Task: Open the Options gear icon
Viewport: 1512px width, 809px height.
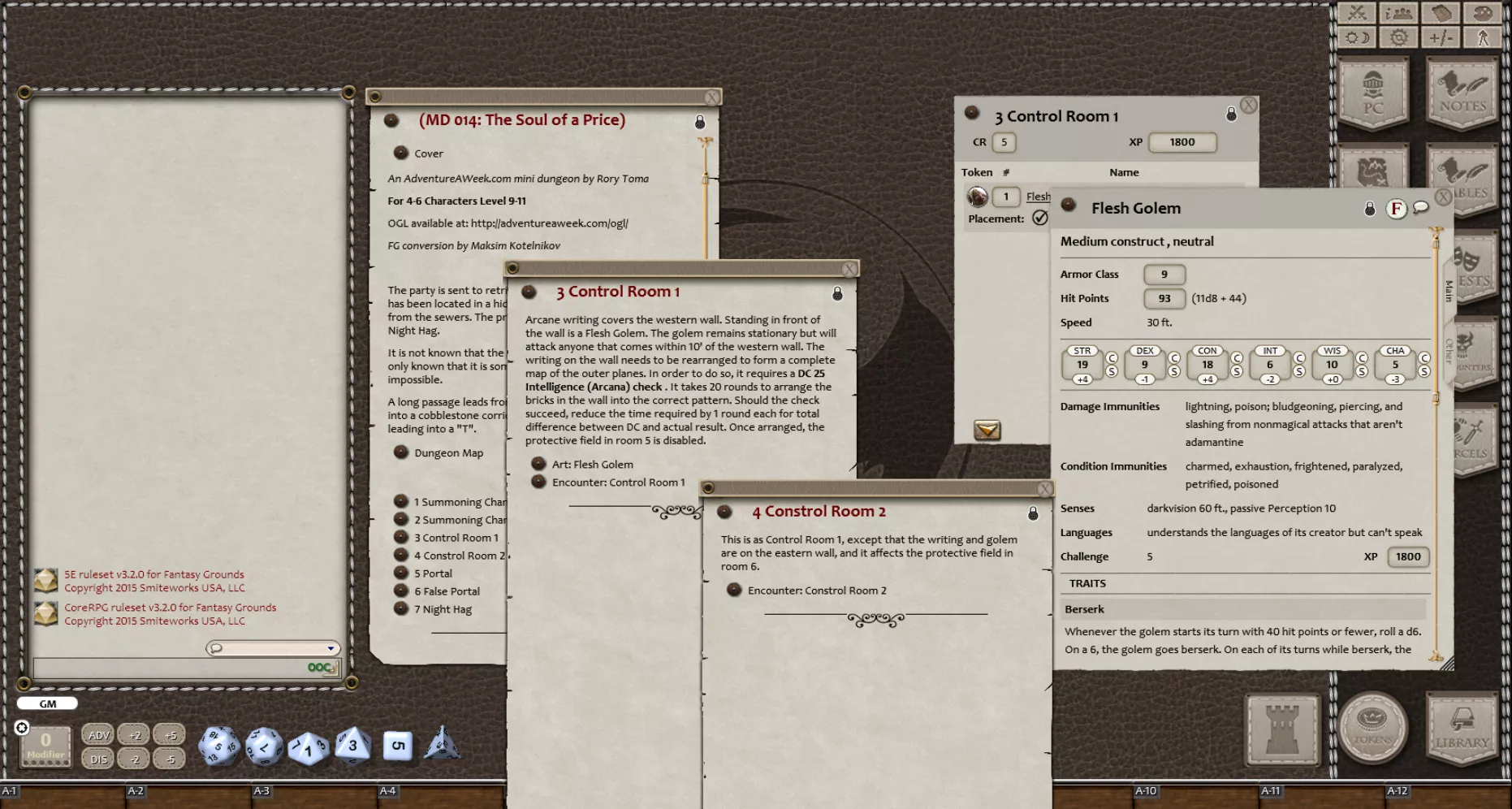Action: coord(1398,37)
